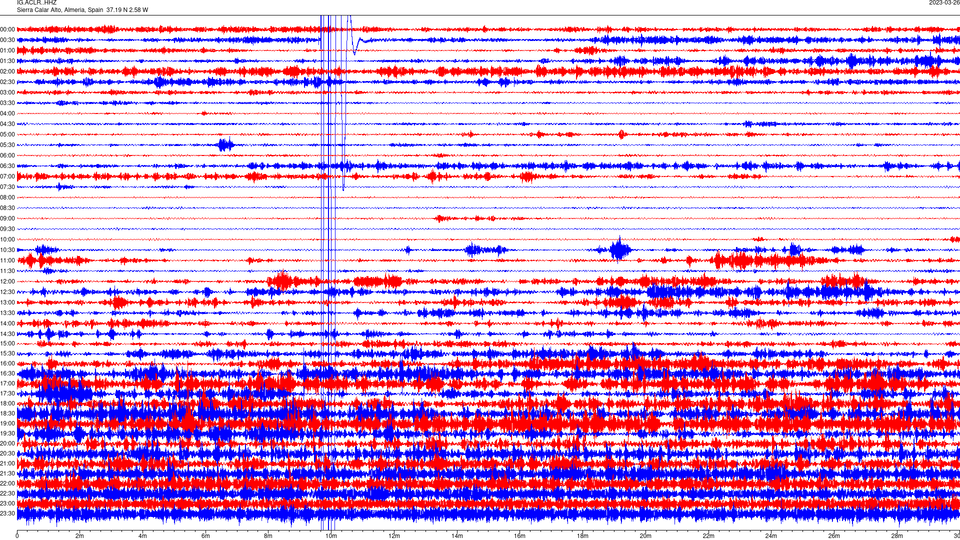
Task: Click the 03:00 row label
Action: coord(7,92)
